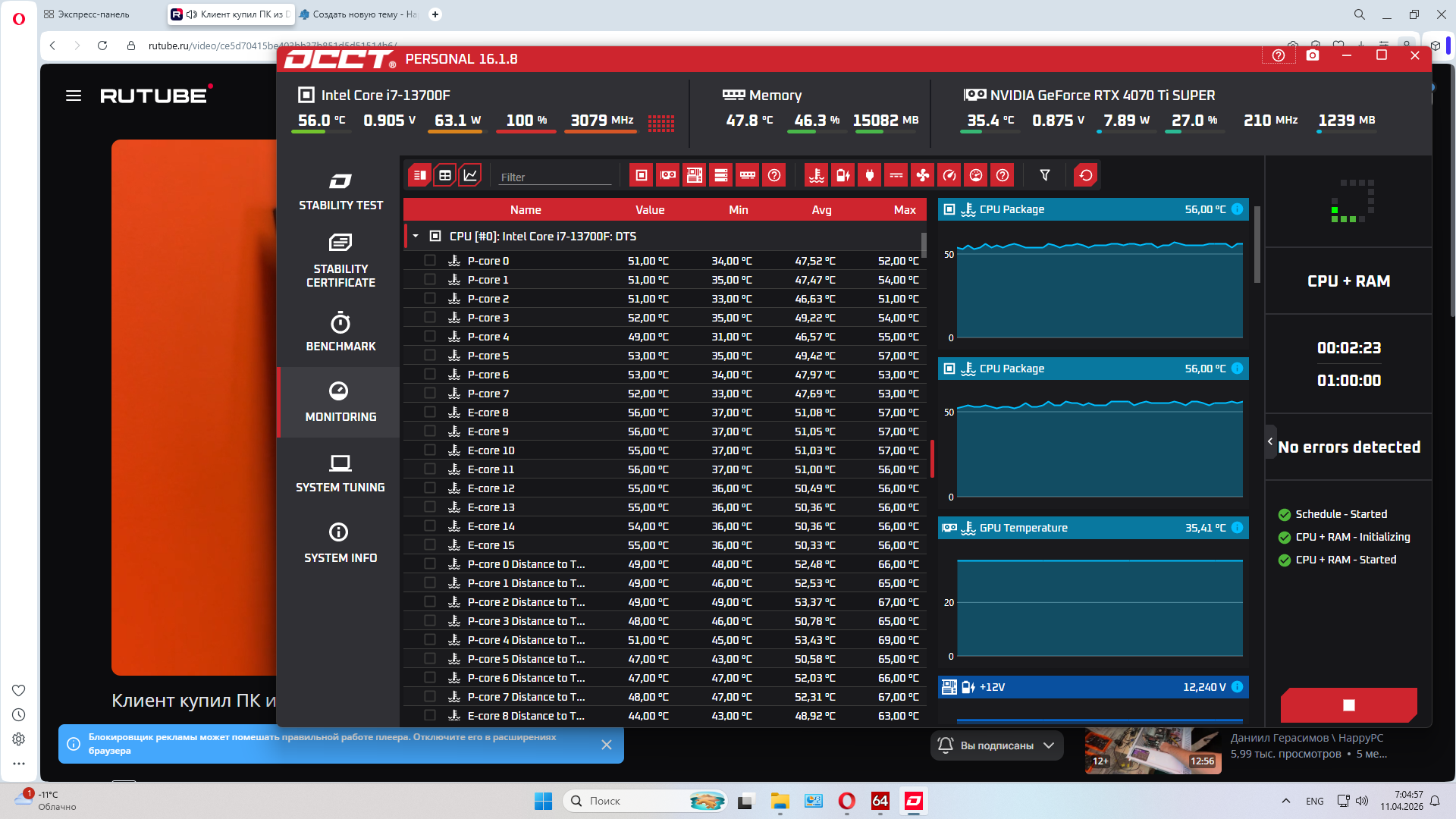Toggle the fan sensor filter icon

pyautogui.click(x=922, y=176)
